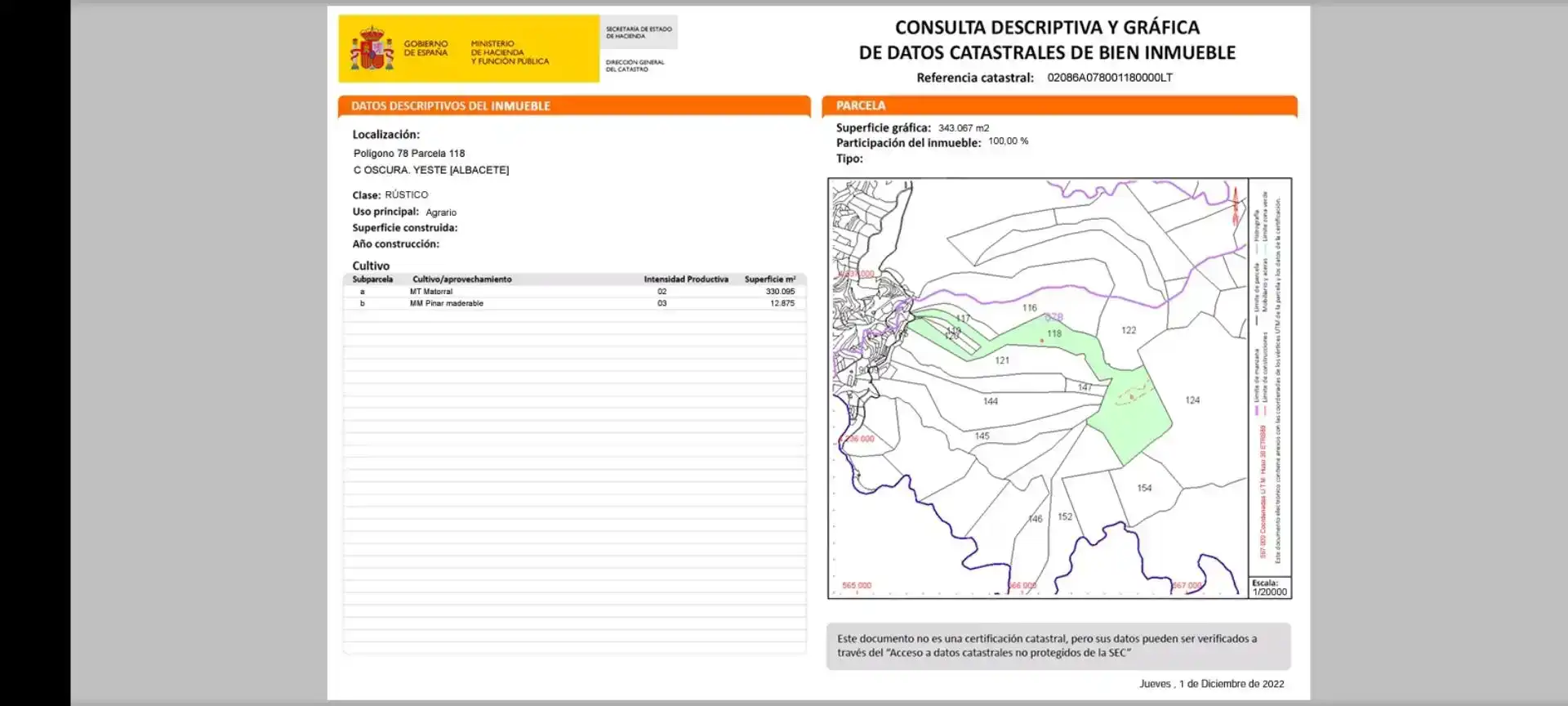This screenshot has width=1568, height=706.
Task: Click the 'CONSULTA DESCRIPTIVA Y GRÁFICA' title
Action: tap(1047, 27)
